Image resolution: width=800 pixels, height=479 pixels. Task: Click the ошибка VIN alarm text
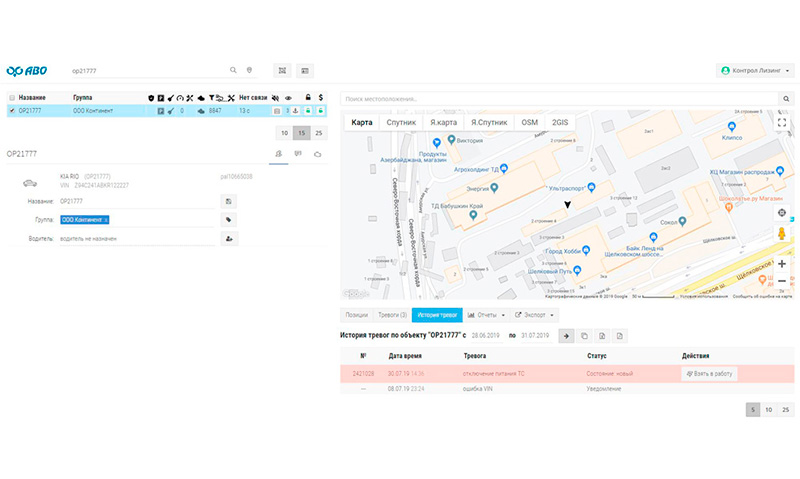(x=478, y=389)
